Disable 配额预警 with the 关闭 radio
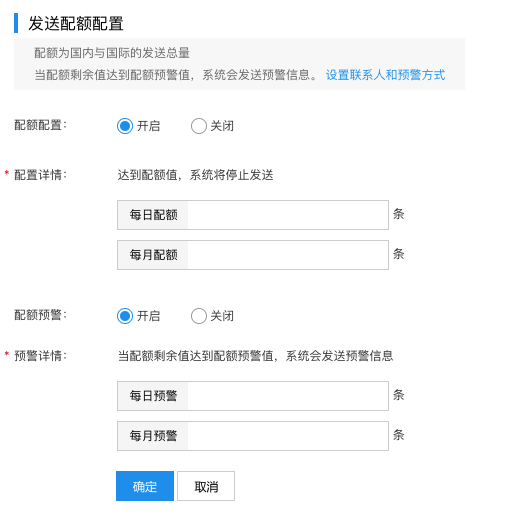Viewport: 520px width, 518px height. pos(199,316)
